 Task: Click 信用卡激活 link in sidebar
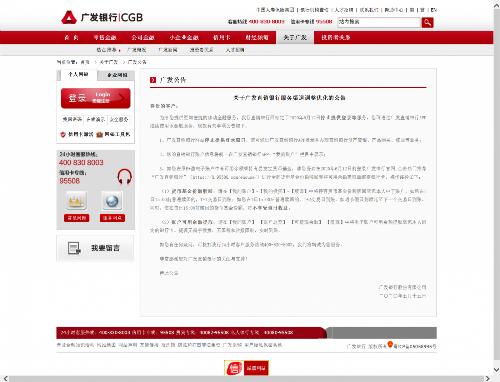[81, 134]
